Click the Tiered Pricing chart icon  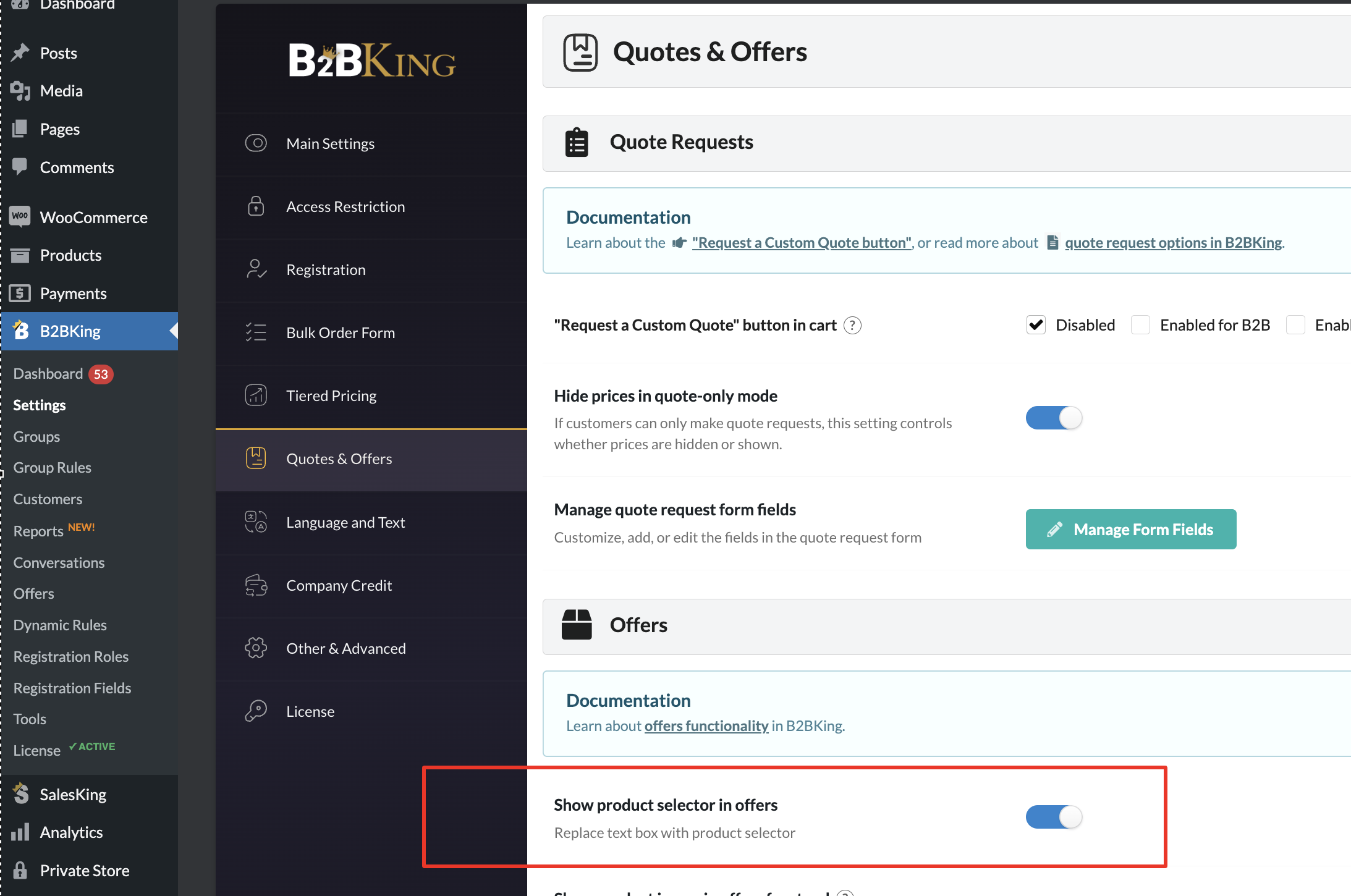click(256, 395)
